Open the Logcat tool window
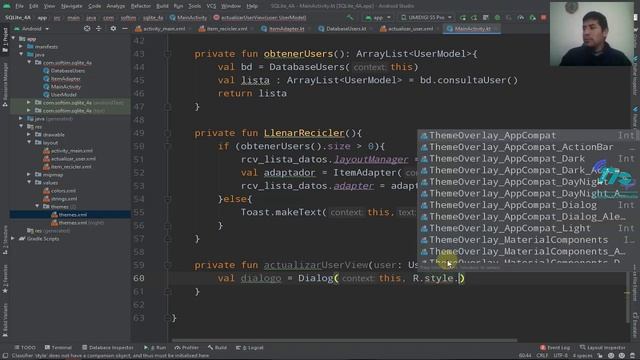The image size is (640, 360). tap(249, 348)
